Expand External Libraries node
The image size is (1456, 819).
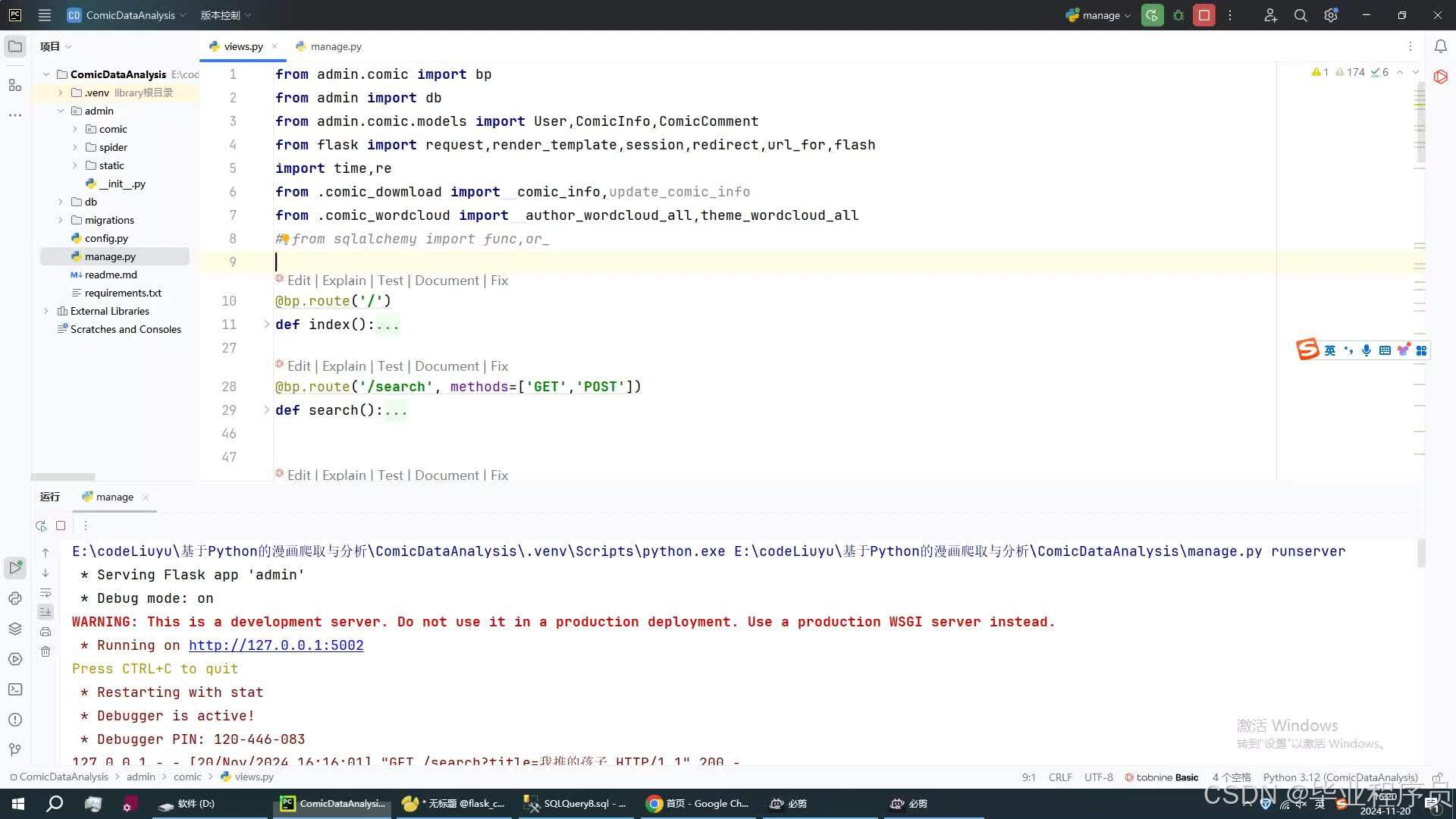[x=46, y=311]
